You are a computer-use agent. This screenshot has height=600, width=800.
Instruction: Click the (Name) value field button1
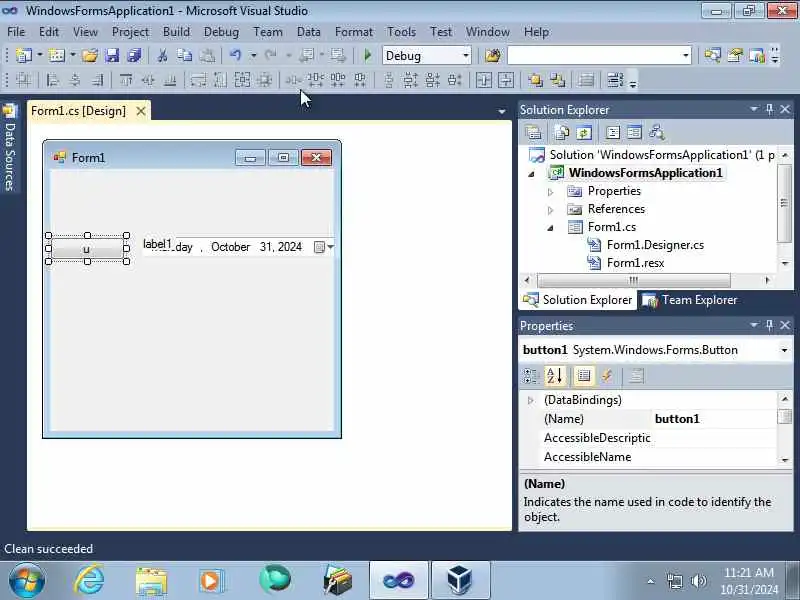click(714, 419)
